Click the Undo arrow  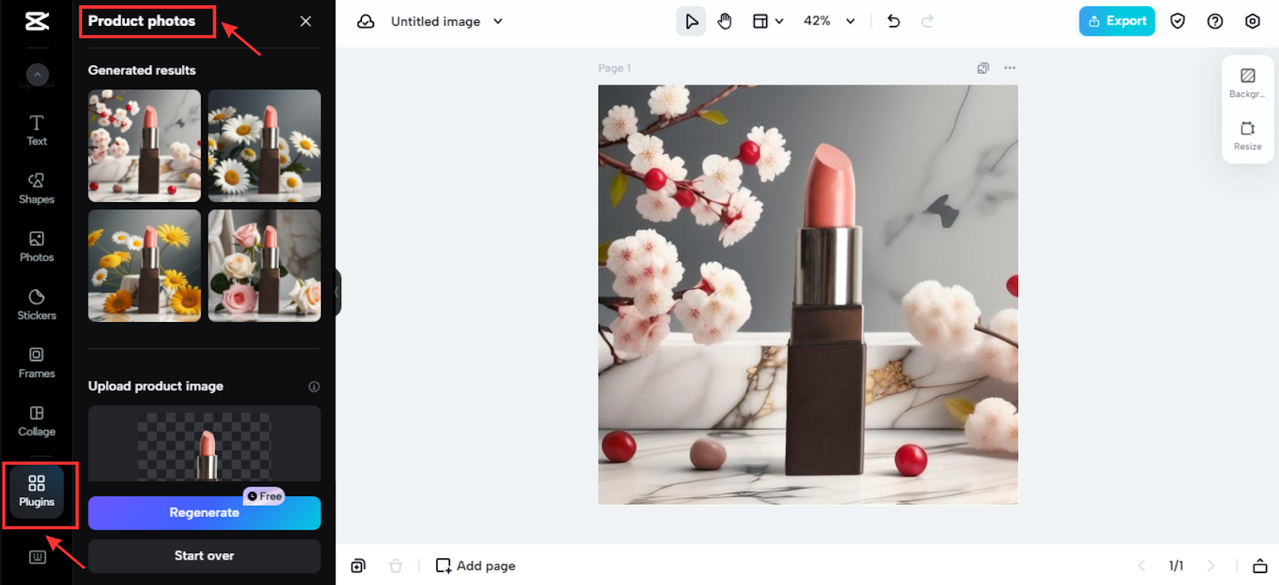[x=894, y=21]
